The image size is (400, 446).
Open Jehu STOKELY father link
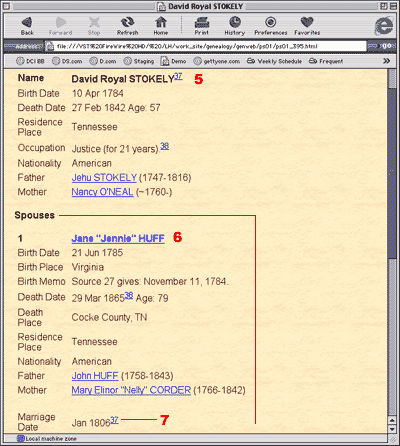[x=104, y=178]
